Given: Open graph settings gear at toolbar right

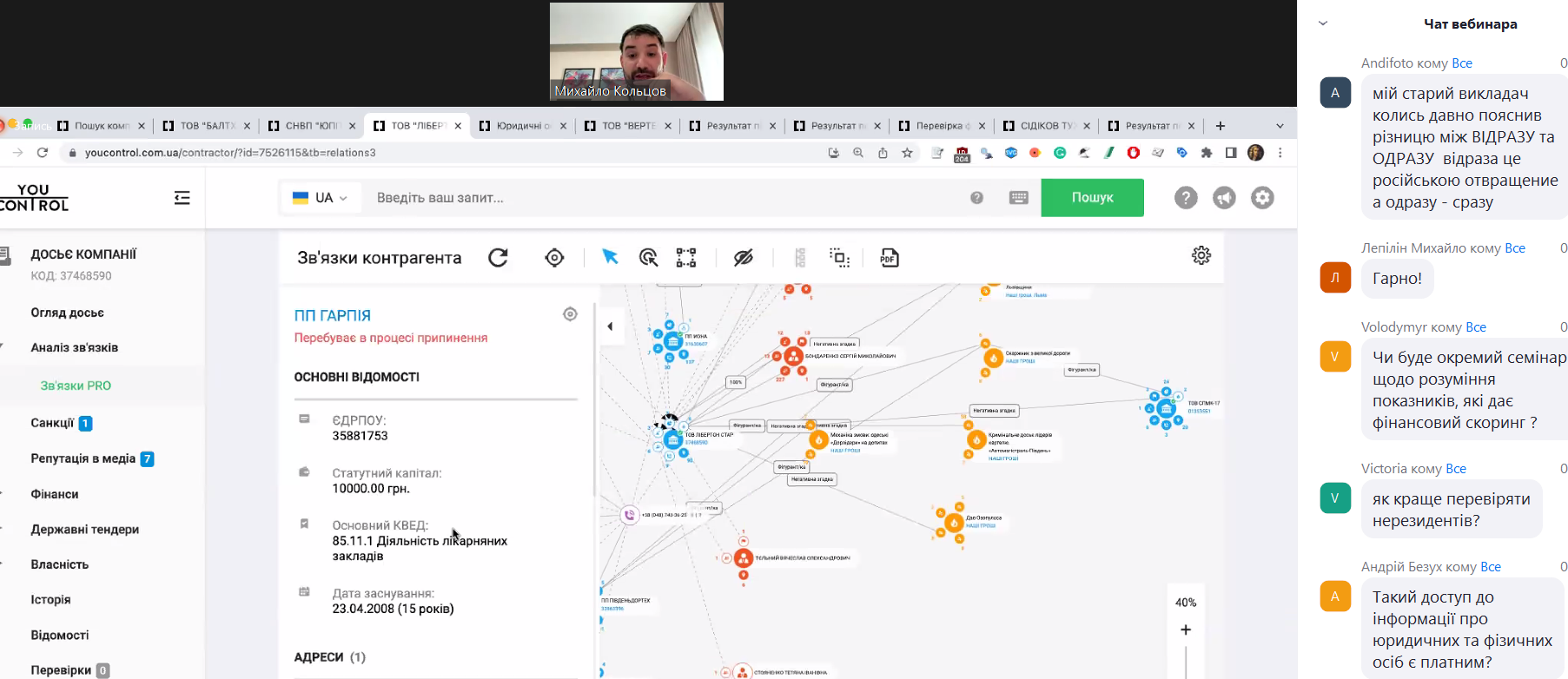Looking at the screenshot, I should click(x=1201, y=255).
